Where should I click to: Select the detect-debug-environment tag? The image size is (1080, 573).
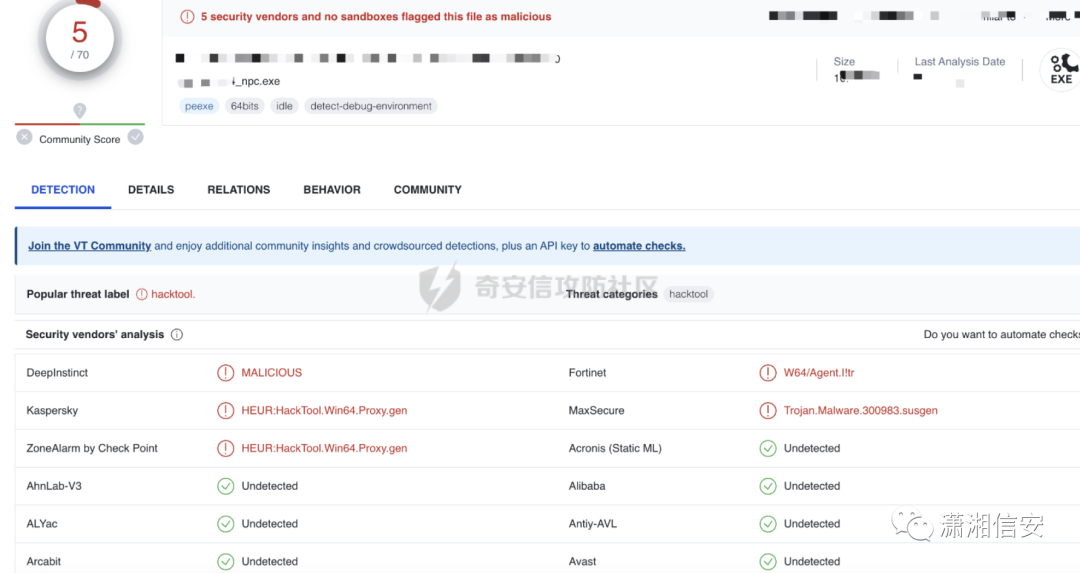point(371,106)
